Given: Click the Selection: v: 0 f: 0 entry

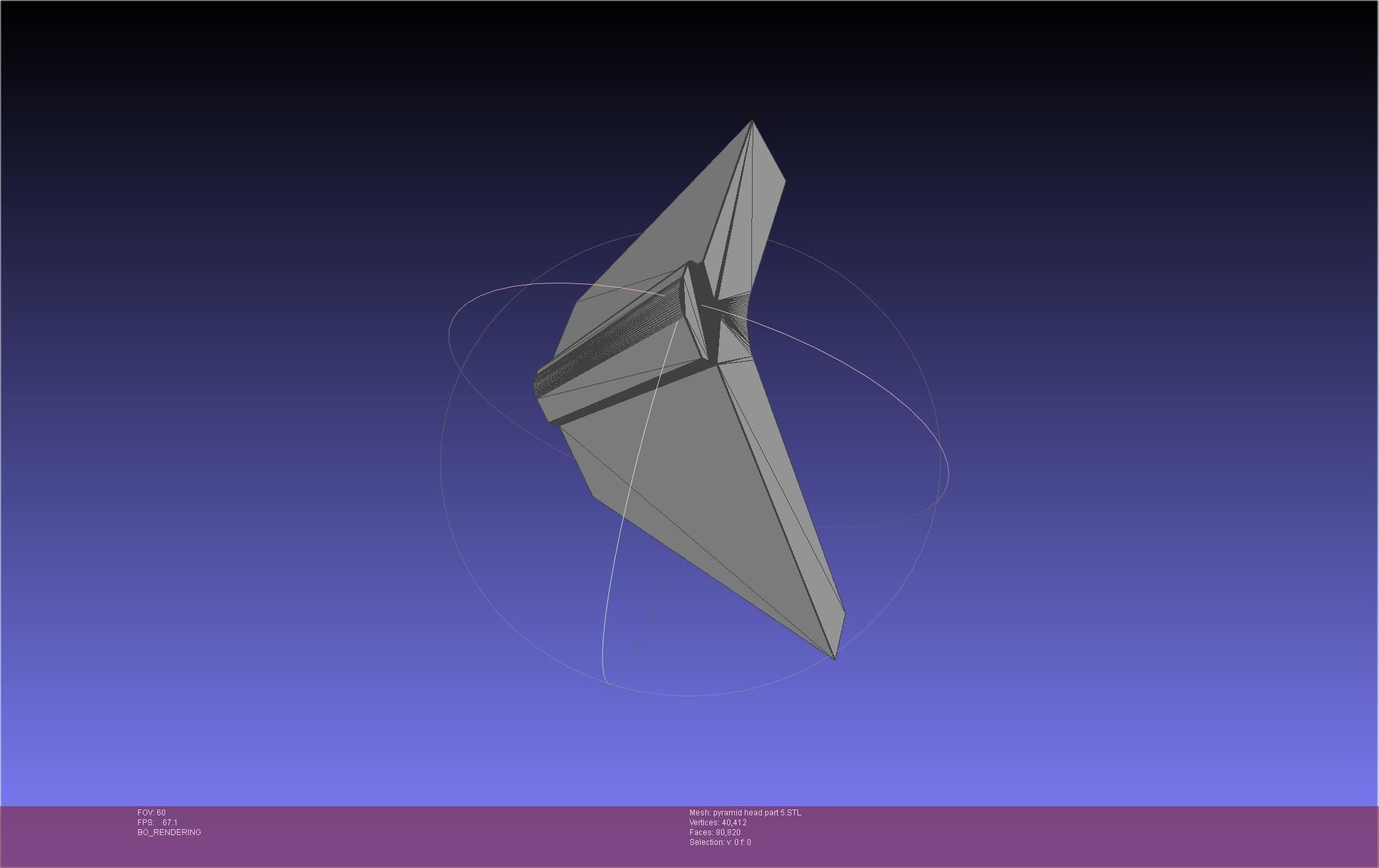Looking at the screenshot, I should click(720, 842).
